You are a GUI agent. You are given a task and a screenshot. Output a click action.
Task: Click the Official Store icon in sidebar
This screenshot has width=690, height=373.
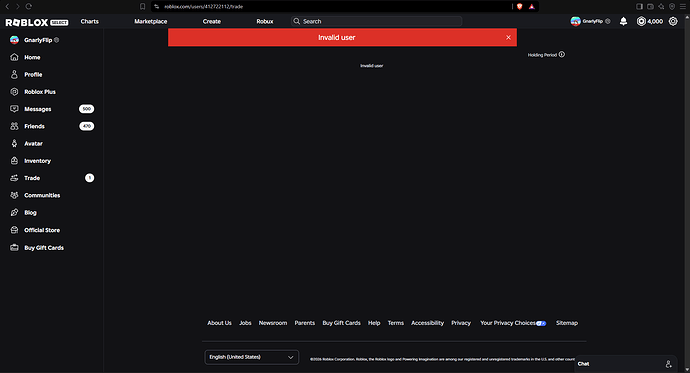pos(15,230)
